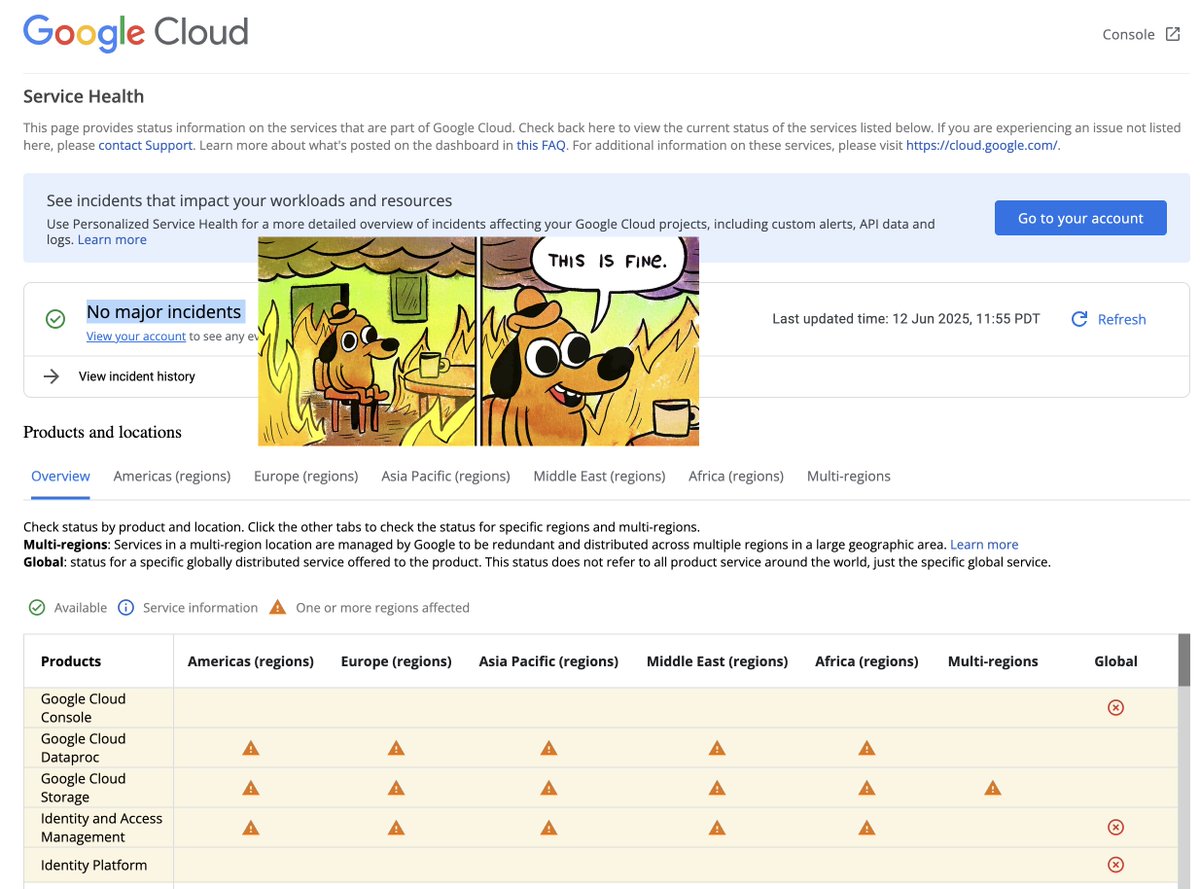
Task: Click the Multi-regions column header
Action: [x=993, y=661]
